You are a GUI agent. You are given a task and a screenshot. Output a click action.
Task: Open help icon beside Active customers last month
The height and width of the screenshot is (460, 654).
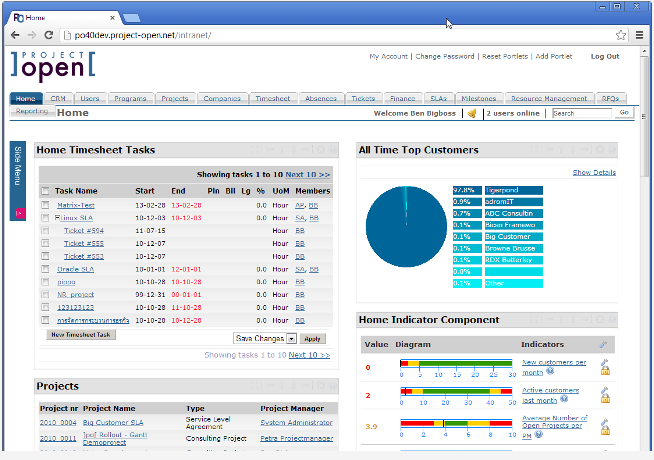point(564,399)
